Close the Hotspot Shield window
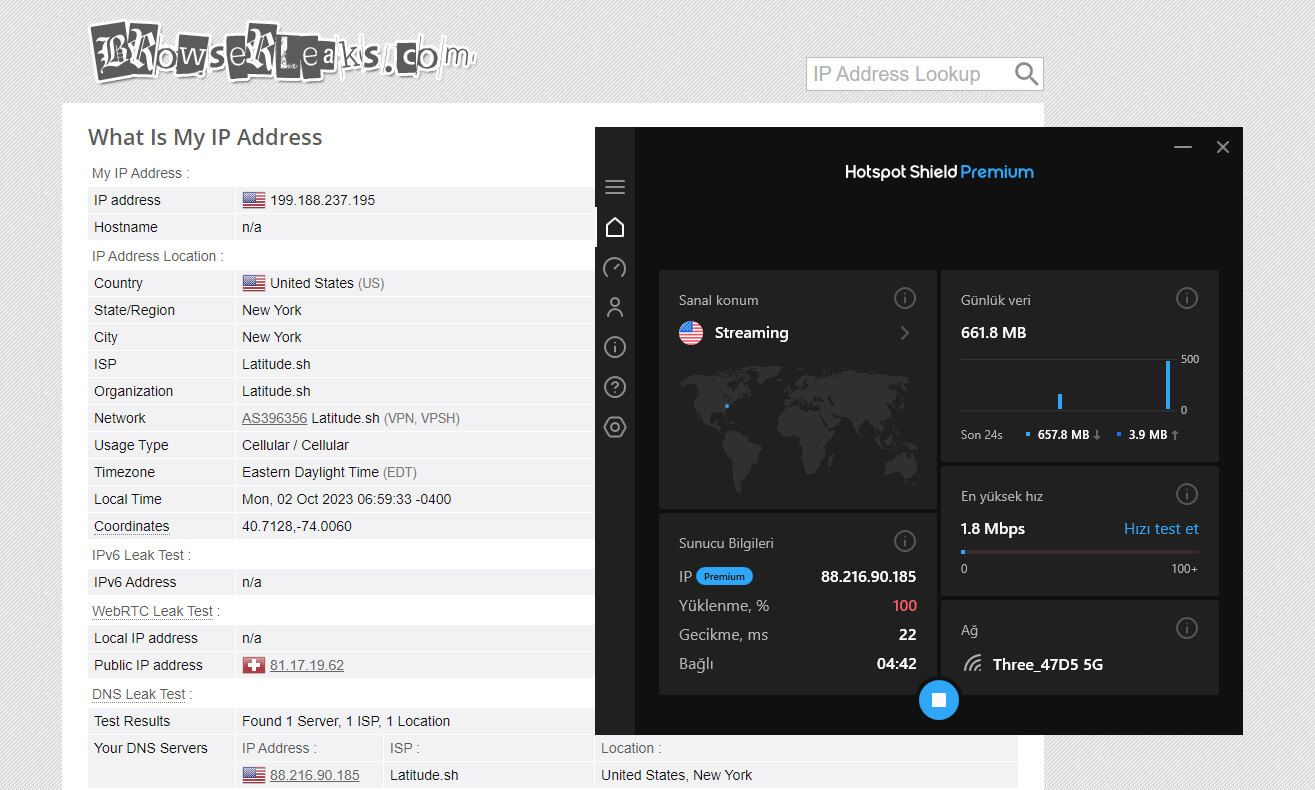Viewport: 1315px width, 790px height. pos(1222,147)
